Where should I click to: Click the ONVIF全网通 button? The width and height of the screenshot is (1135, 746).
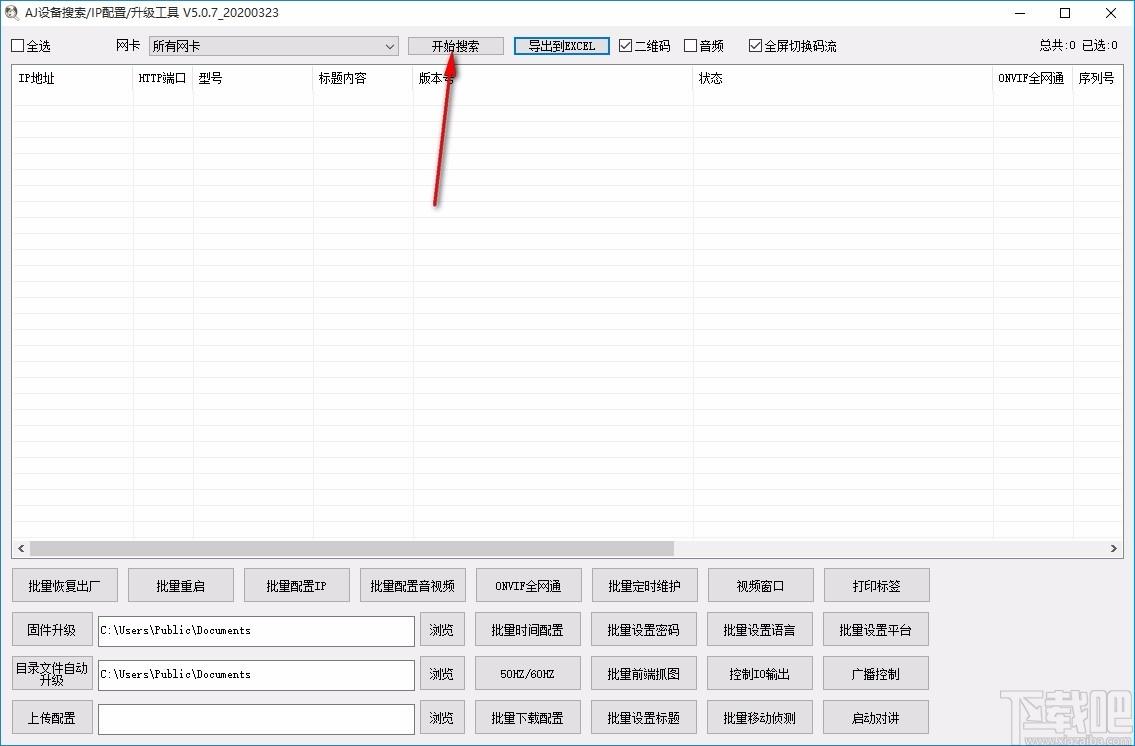[528, 585]
